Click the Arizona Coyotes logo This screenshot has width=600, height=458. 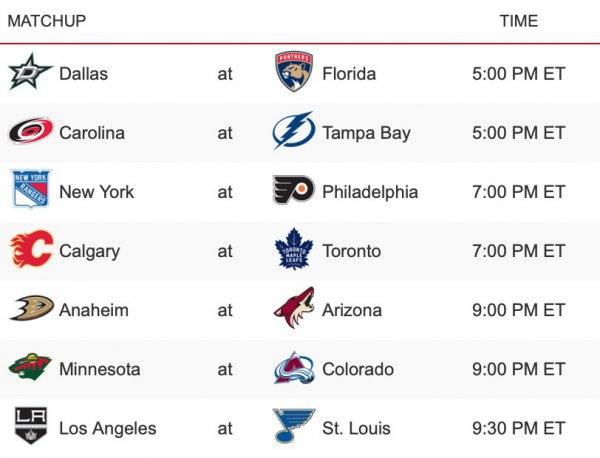(x=293, y=309)
